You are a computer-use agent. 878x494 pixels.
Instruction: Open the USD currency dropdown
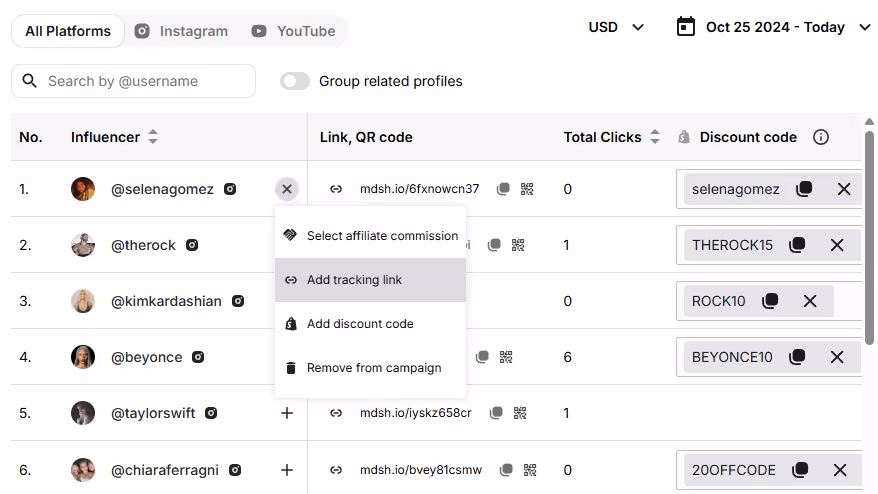[616, 27]
